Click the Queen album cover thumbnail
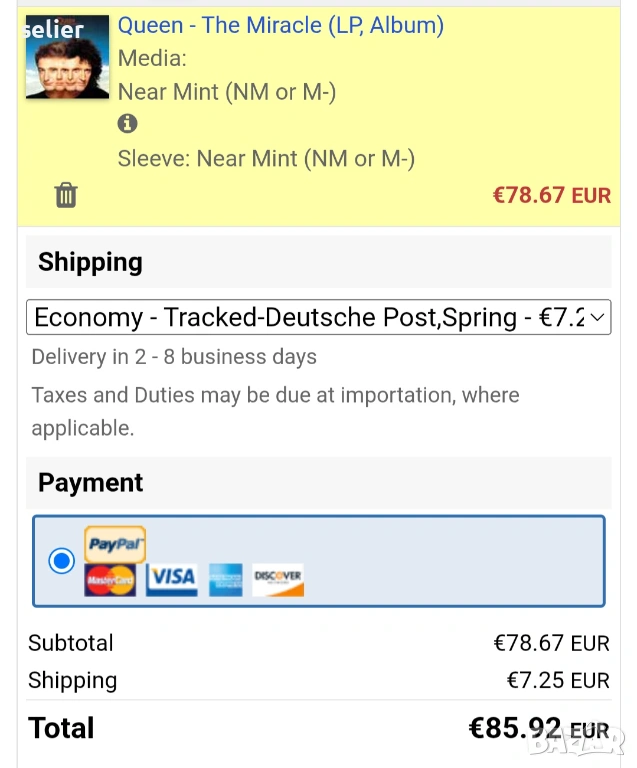 point(67,57)
